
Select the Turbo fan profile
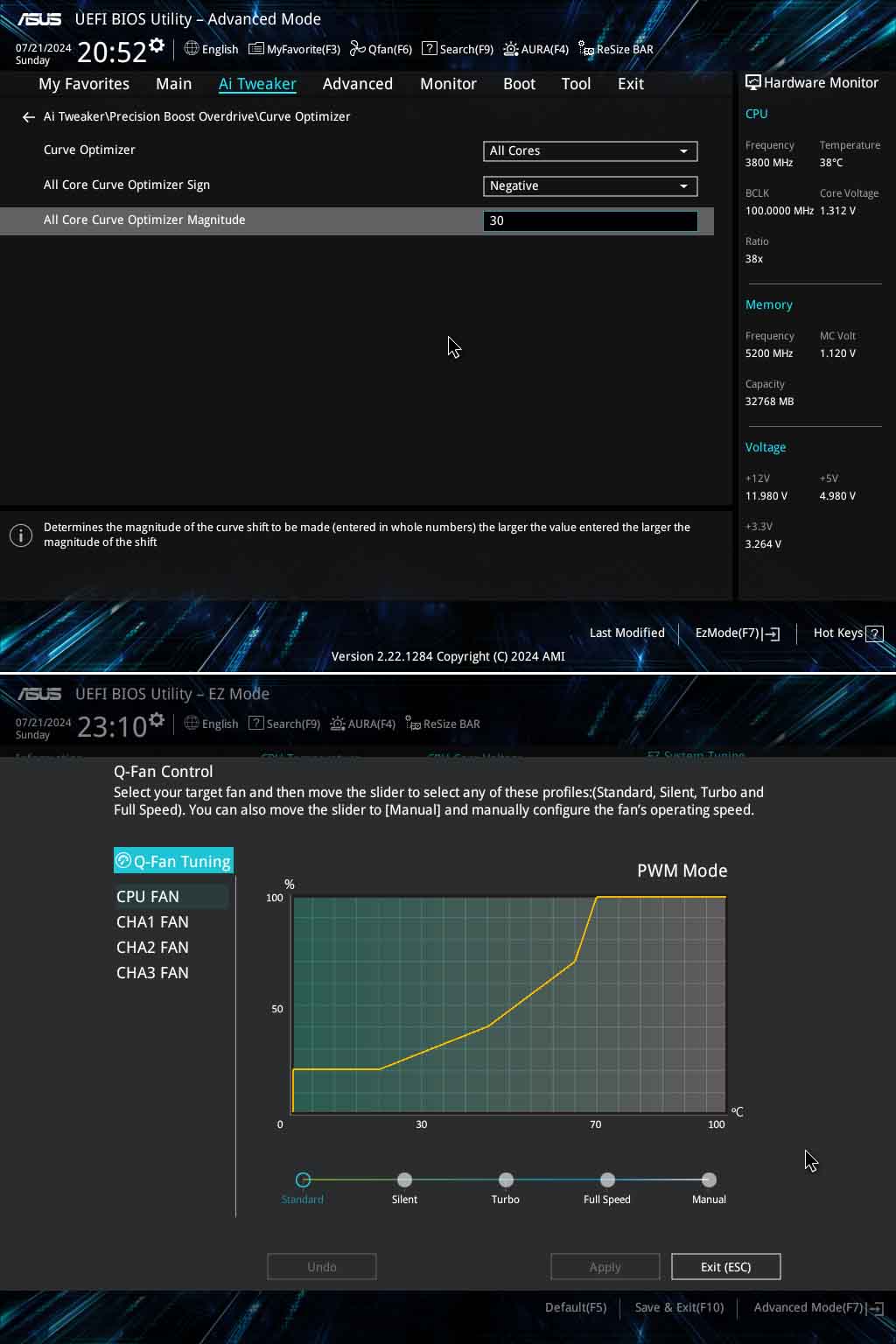click(506, 1179)
